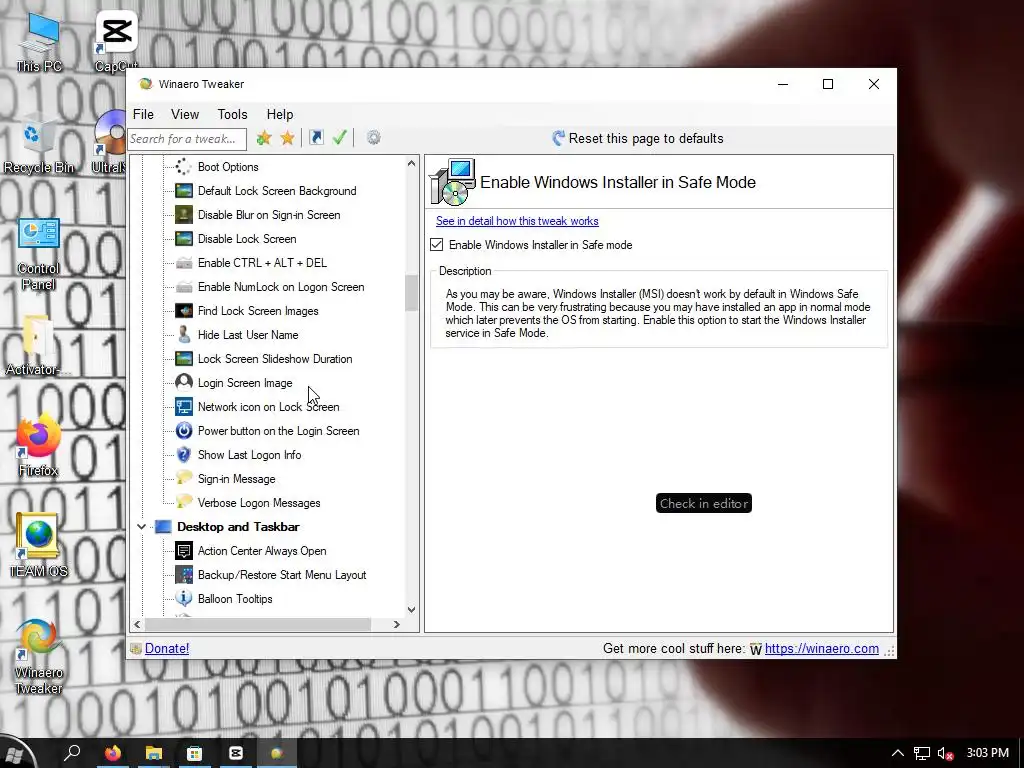The height and width of the screenshot is (768, 1024).
Task: Open Microsoft Store from the taskbar
Action: [195, 753]
